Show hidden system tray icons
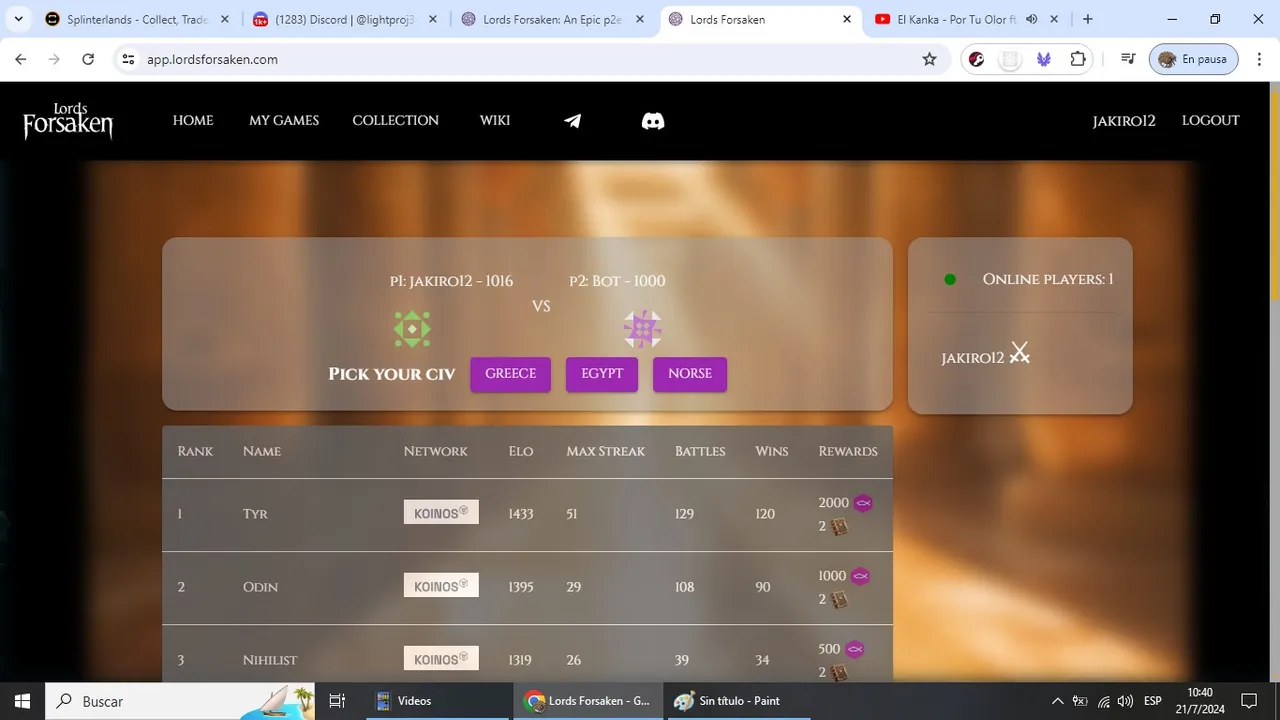The image size is (1280, 720). tap(1058, 701)
